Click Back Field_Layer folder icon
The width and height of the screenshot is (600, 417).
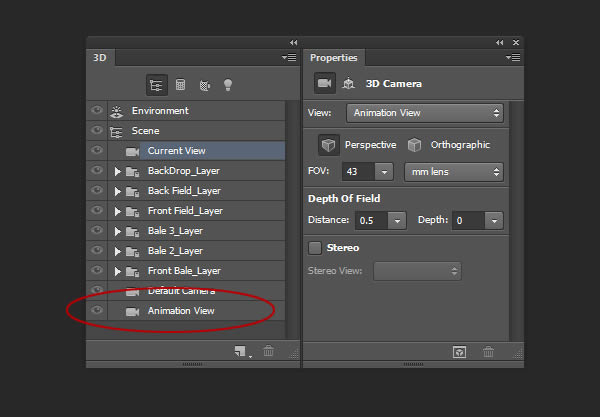coord(132,191)
